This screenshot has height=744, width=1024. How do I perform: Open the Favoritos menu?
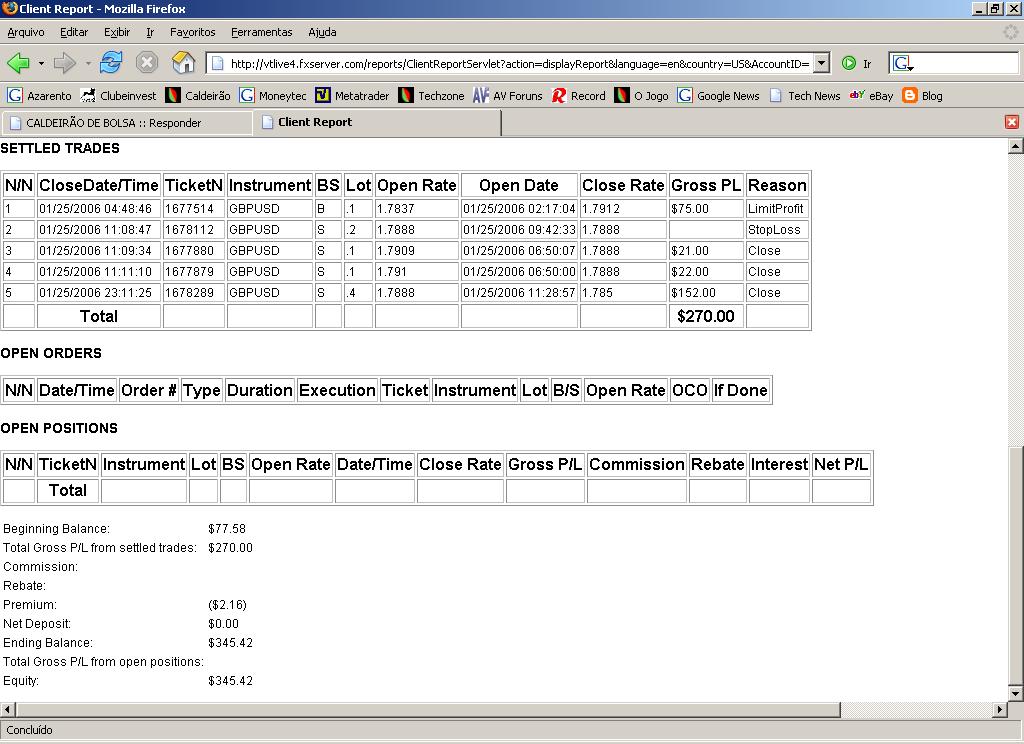[x=192, y=32]
